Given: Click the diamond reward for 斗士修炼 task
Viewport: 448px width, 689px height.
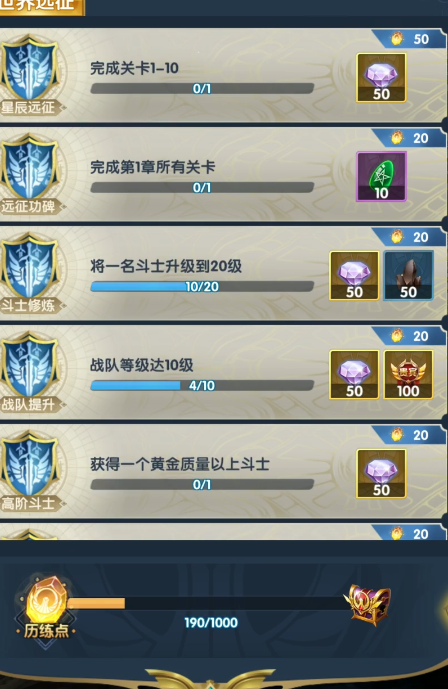Looking at the screenshot, I should point(354,276).
